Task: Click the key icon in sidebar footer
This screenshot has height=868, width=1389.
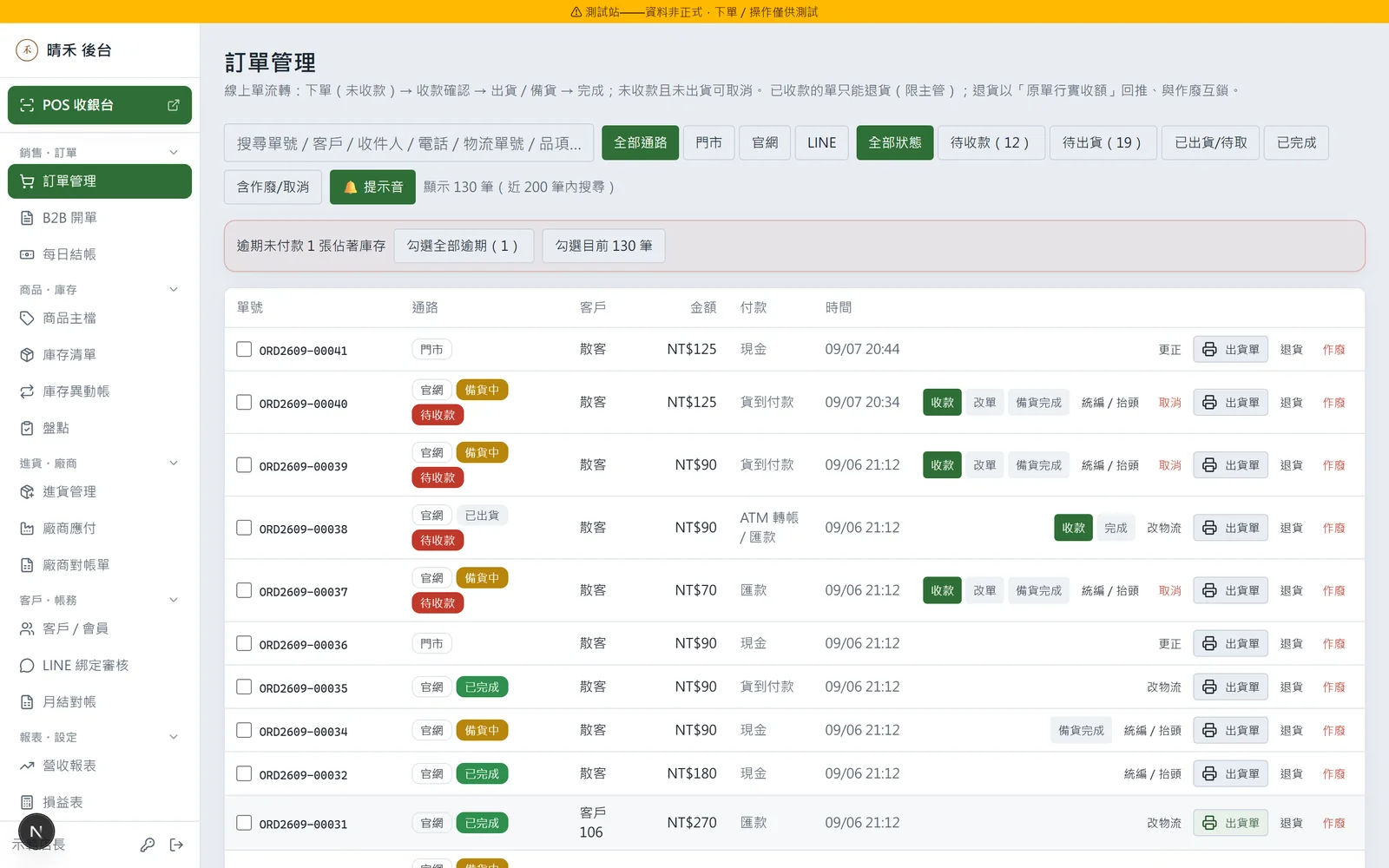Action: pyautogui.click(x=148, y=845)
